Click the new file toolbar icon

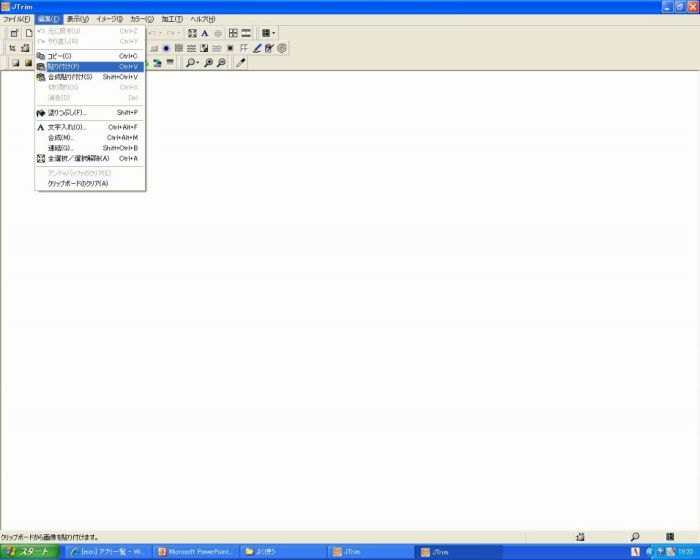(x=29, y=33)
